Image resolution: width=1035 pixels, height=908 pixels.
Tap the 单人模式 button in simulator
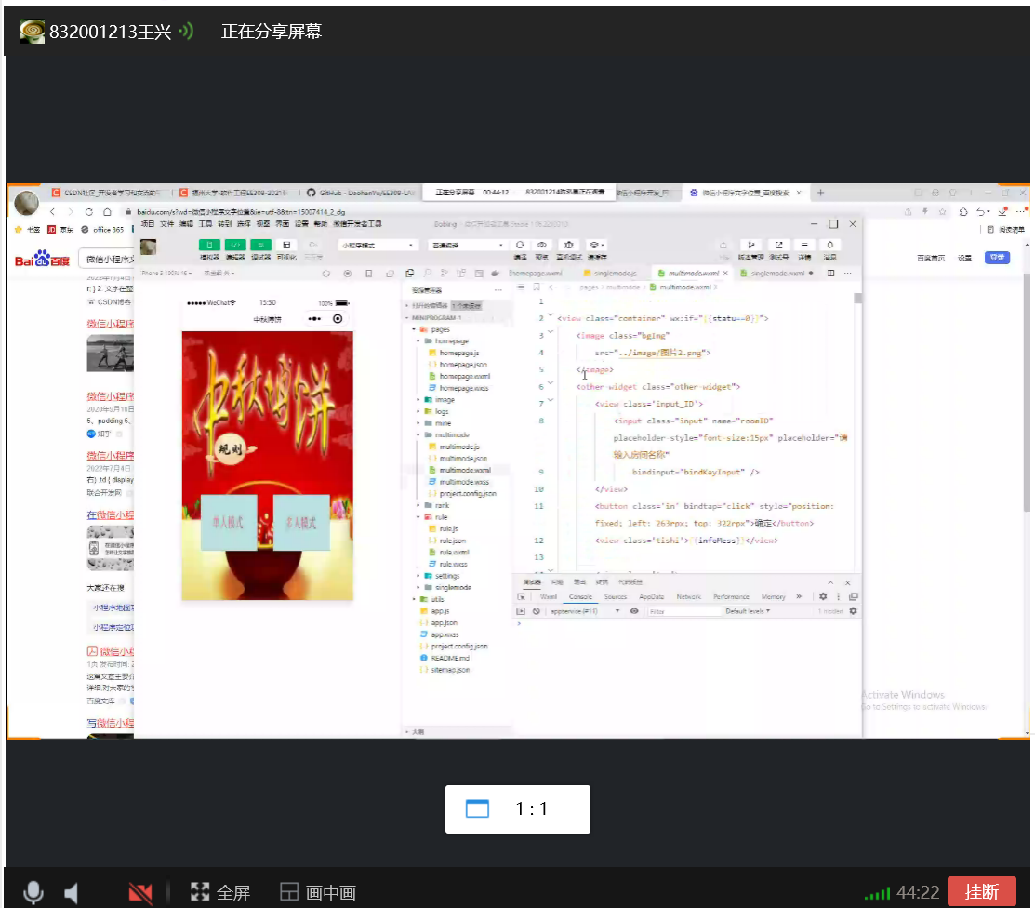click(x=228, y=522)
